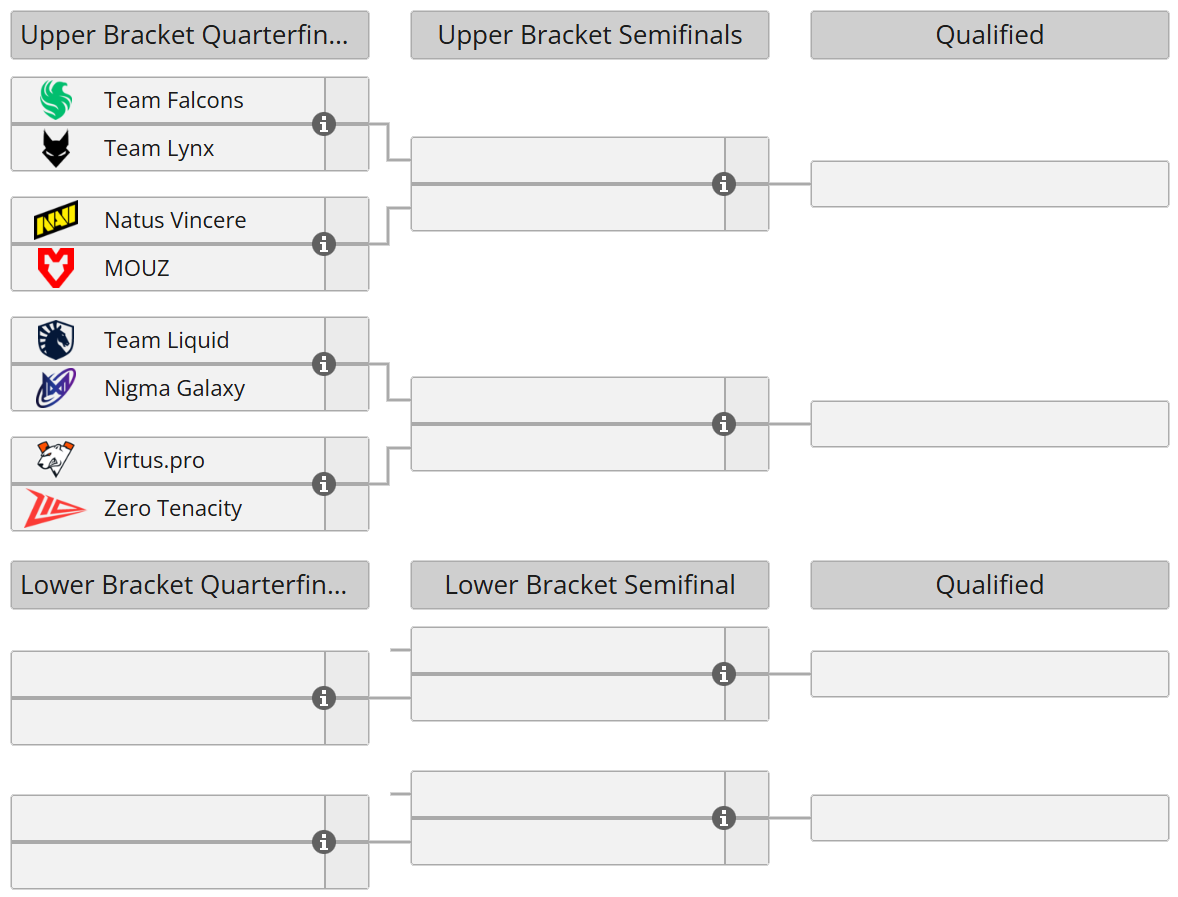The width and height of the screenshot is (1178, 897).
Task: Open match info for Falcons vs Lynx
Action: click(x=323, y=124)
